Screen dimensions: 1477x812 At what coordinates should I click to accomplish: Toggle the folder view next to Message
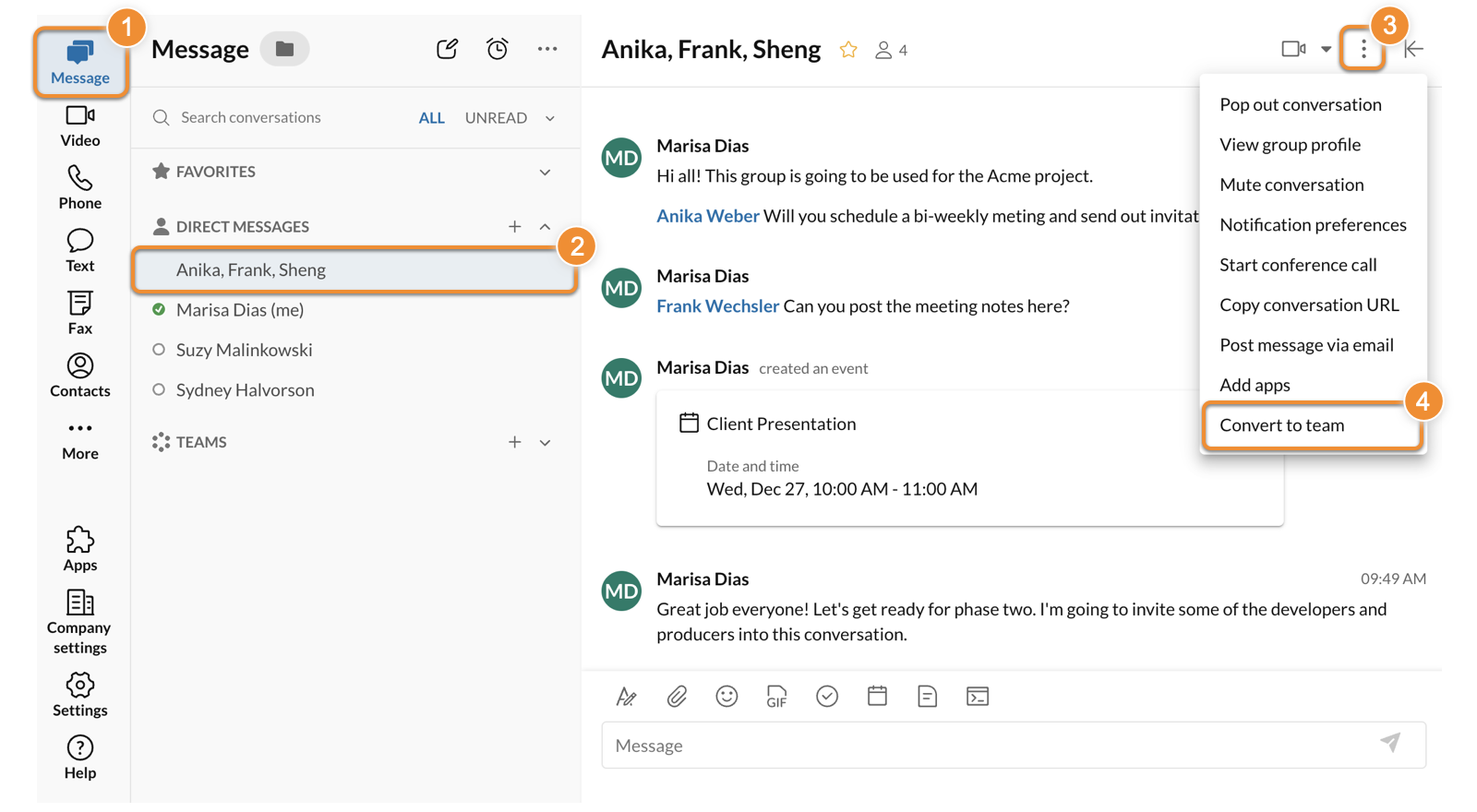[284, 49]
